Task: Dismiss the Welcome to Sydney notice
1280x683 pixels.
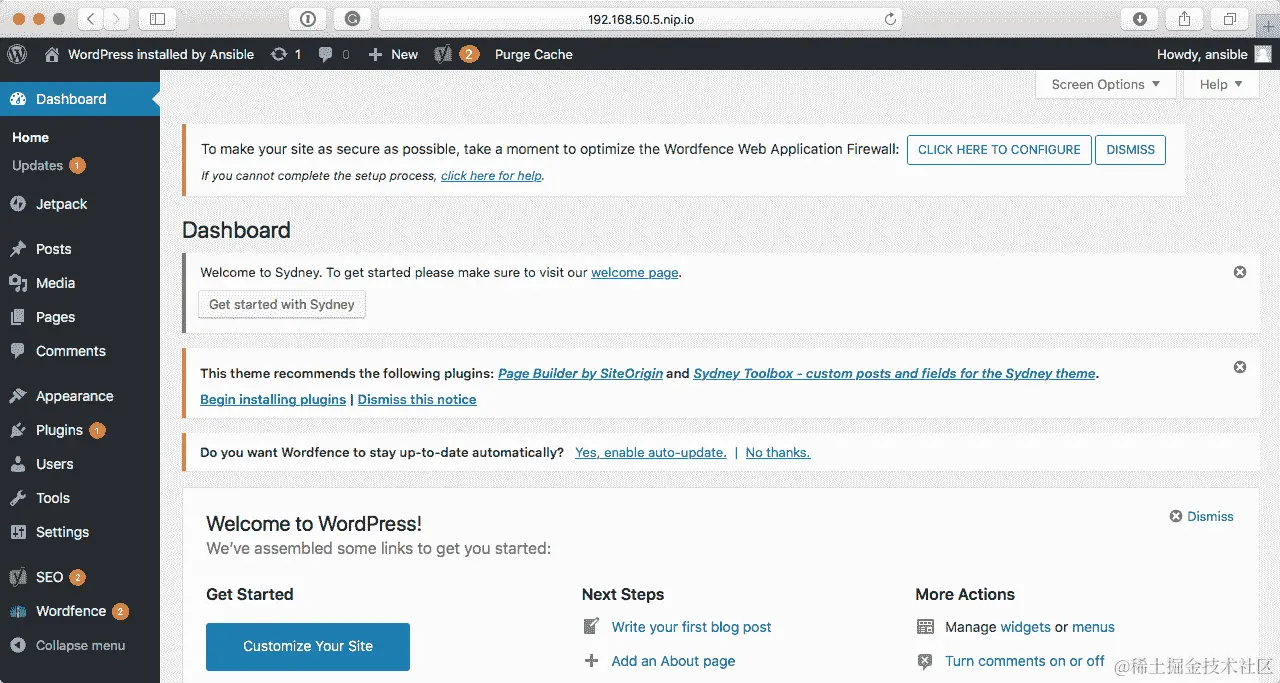Action: click(1240, 272)
